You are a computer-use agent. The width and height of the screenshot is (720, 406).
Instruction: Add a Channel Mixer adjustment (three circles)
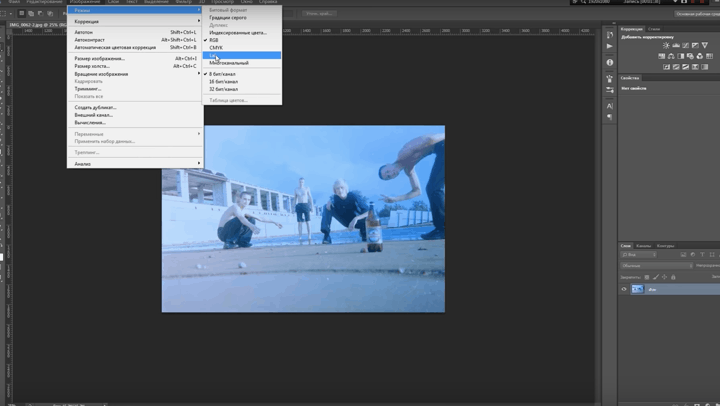click(x=700, y=56)
